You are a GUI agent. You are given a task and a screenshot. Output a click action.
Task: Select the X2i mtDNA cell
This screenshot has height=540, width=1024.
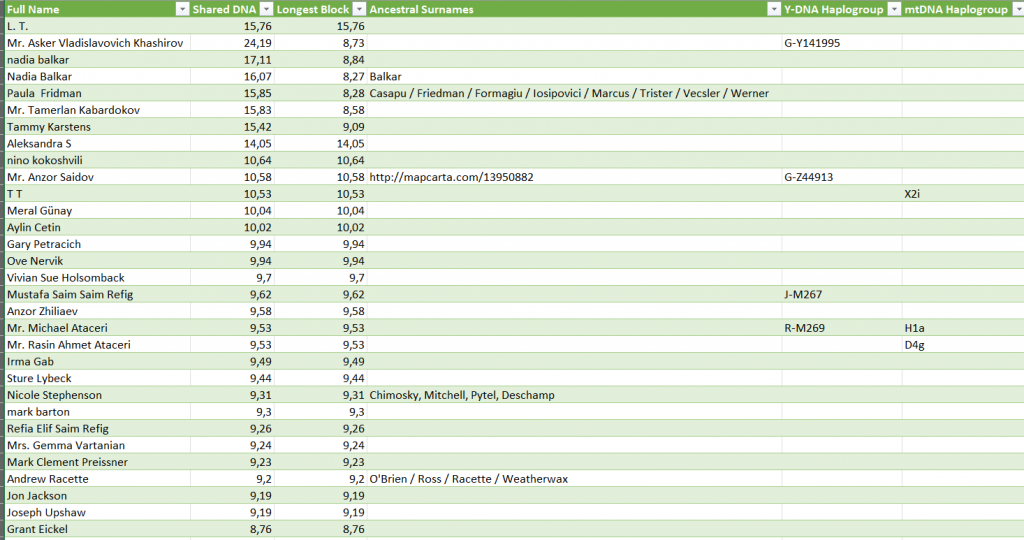[912, 194]
